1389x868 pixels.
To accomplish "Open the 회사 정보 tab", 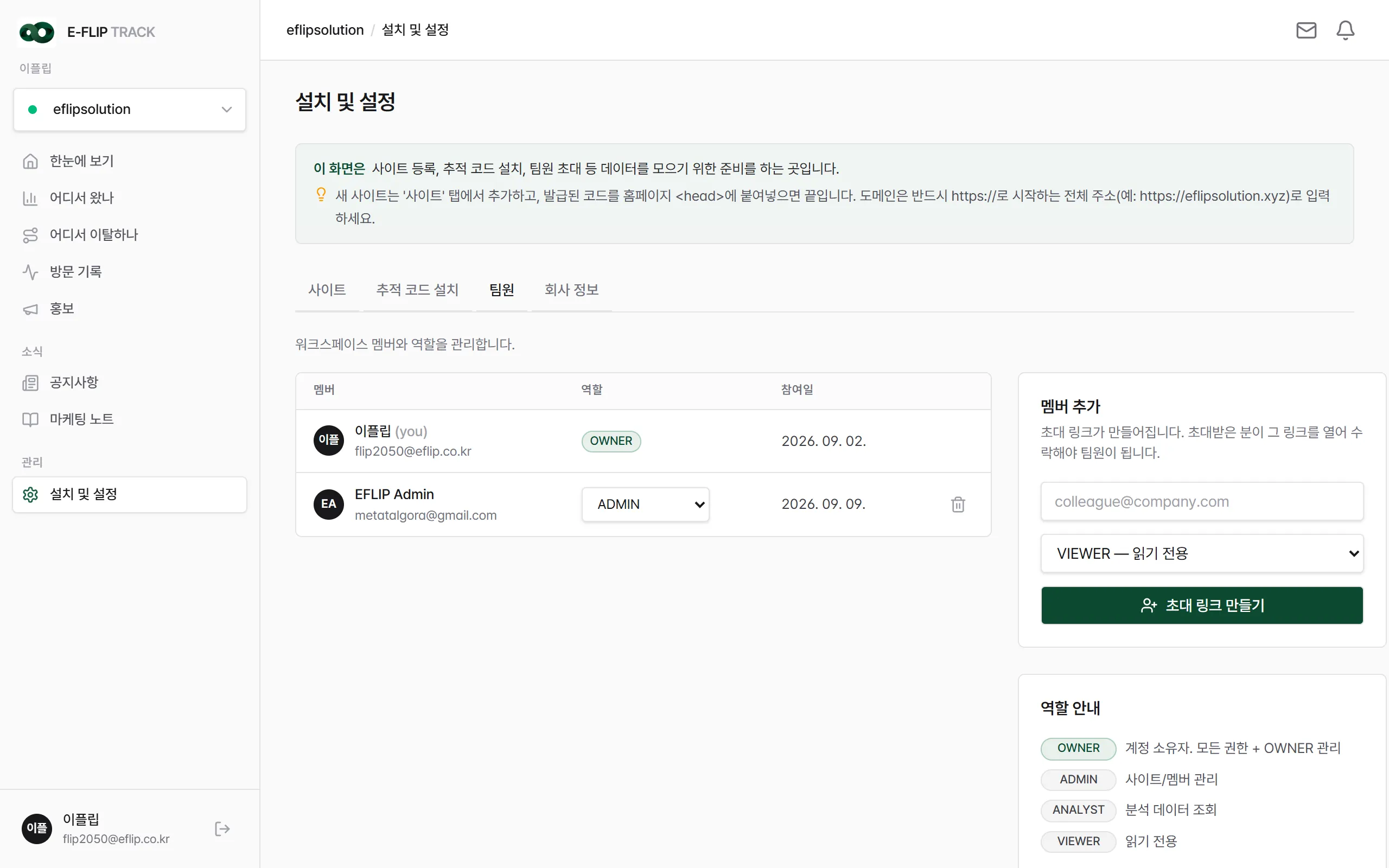I will (x=572, y=290).
